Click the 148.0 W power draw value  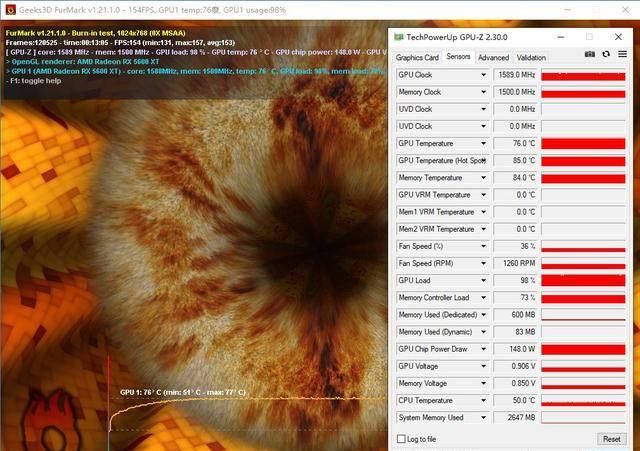[515, 349]
